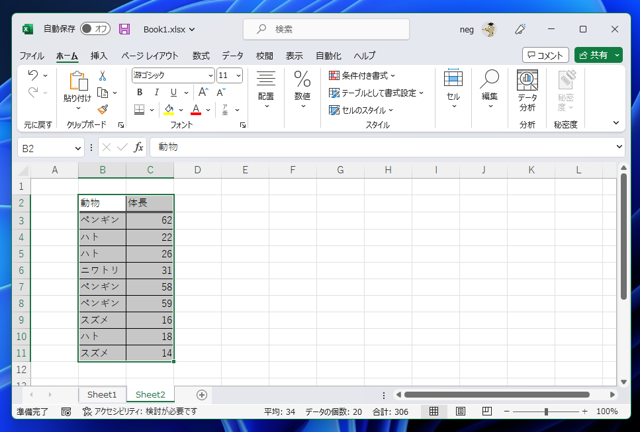This screenshot has height=432, width=640.
Task: Add a new sheet with plus button
Action: click(x=202, y=395)
